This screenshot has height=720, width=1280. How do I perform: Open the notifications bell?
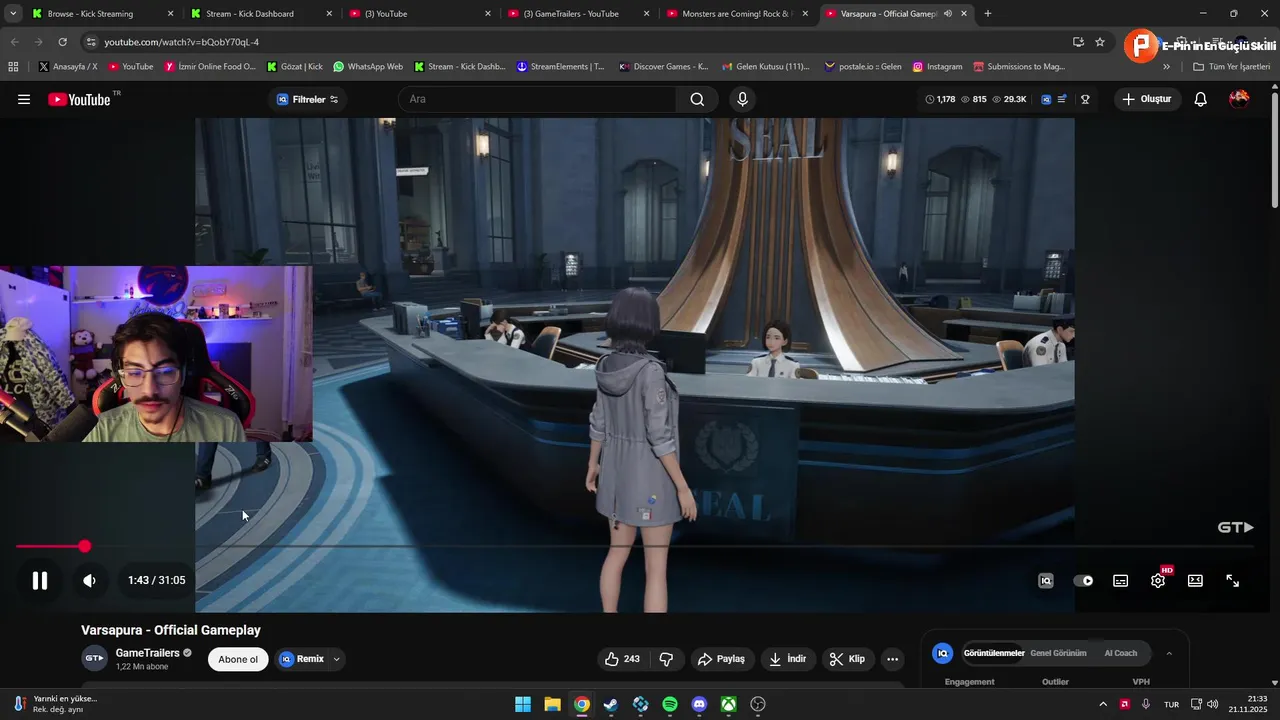pyautogui.click(x=1201, y=99)
